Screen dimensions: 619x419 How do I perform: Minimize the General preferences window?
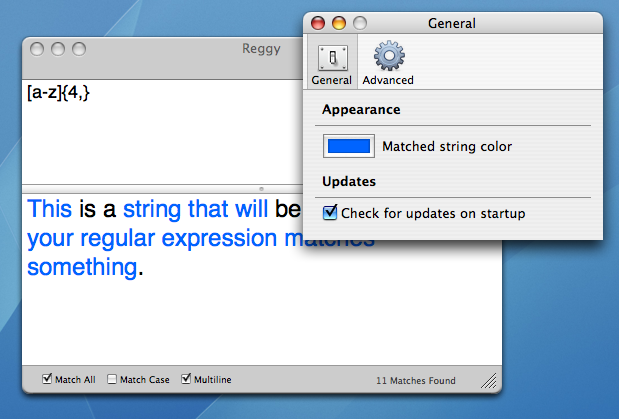(x=339, y=23)
